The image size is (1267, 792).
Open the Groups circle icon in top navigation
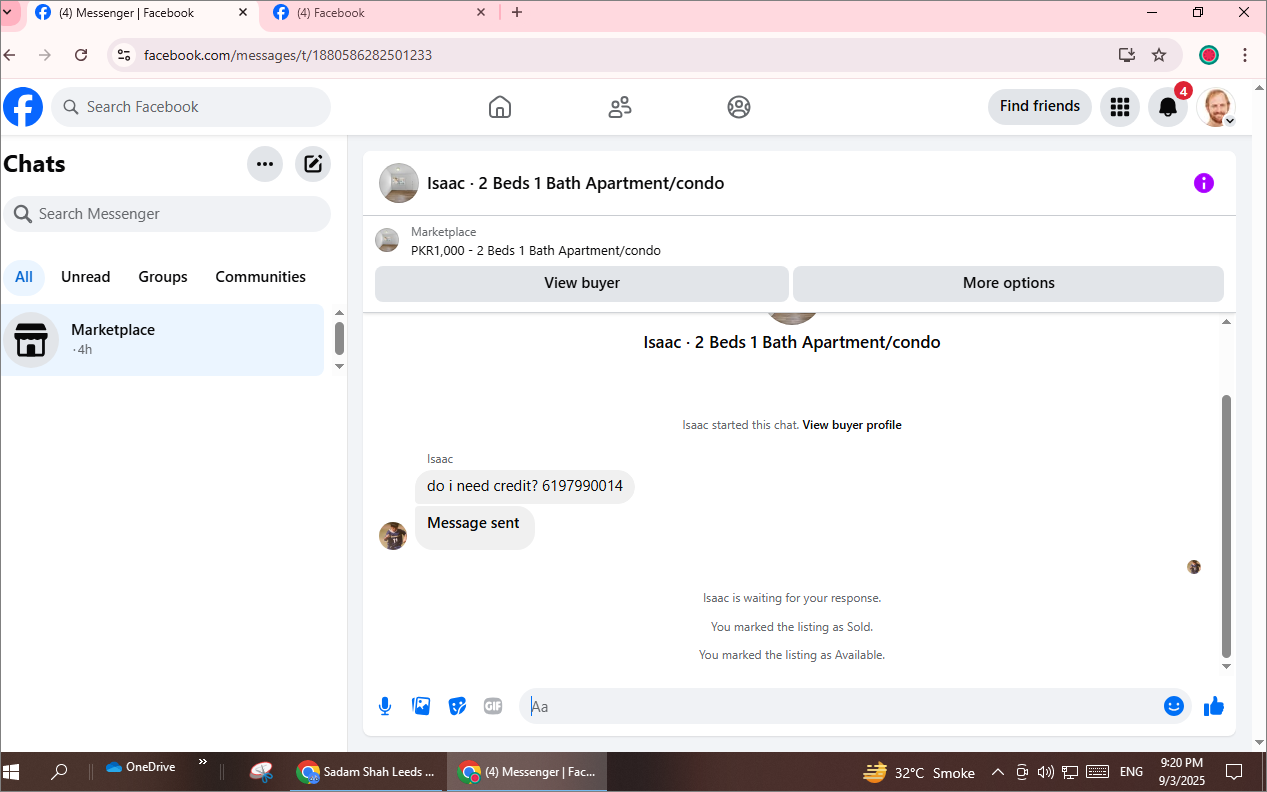coord(739,107)
